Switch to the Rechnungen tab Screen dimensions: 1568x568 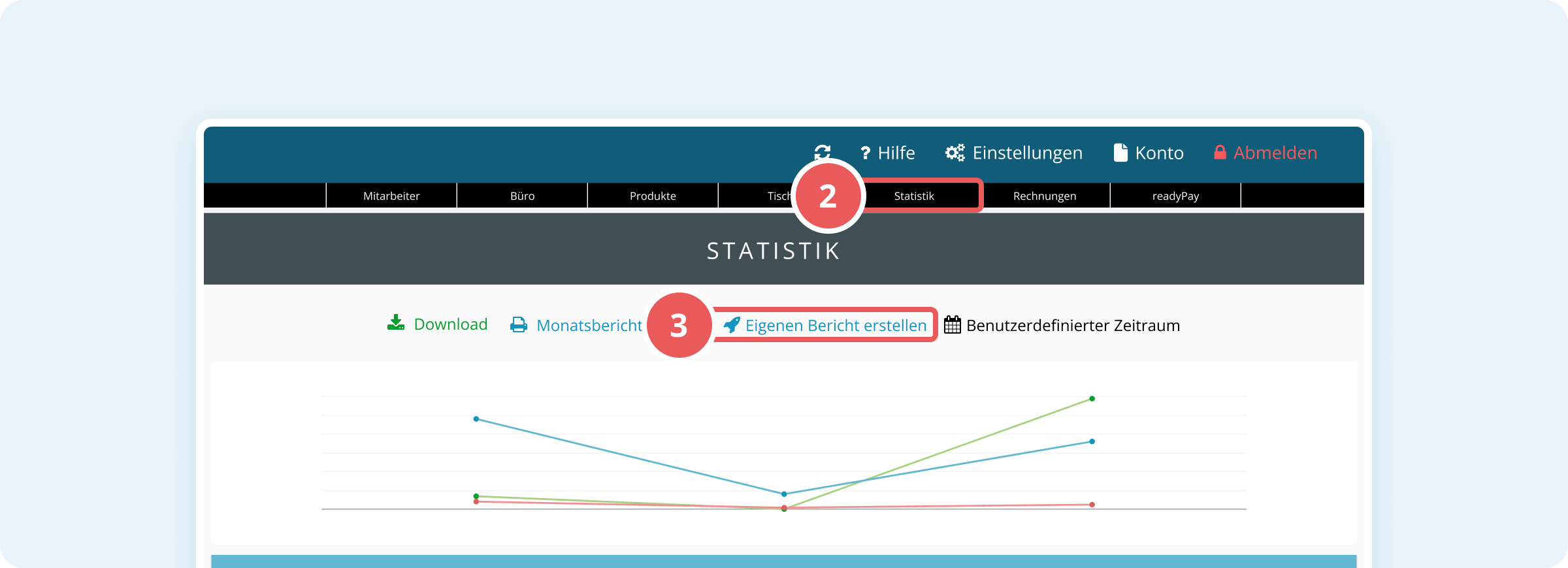[1045, 195]
